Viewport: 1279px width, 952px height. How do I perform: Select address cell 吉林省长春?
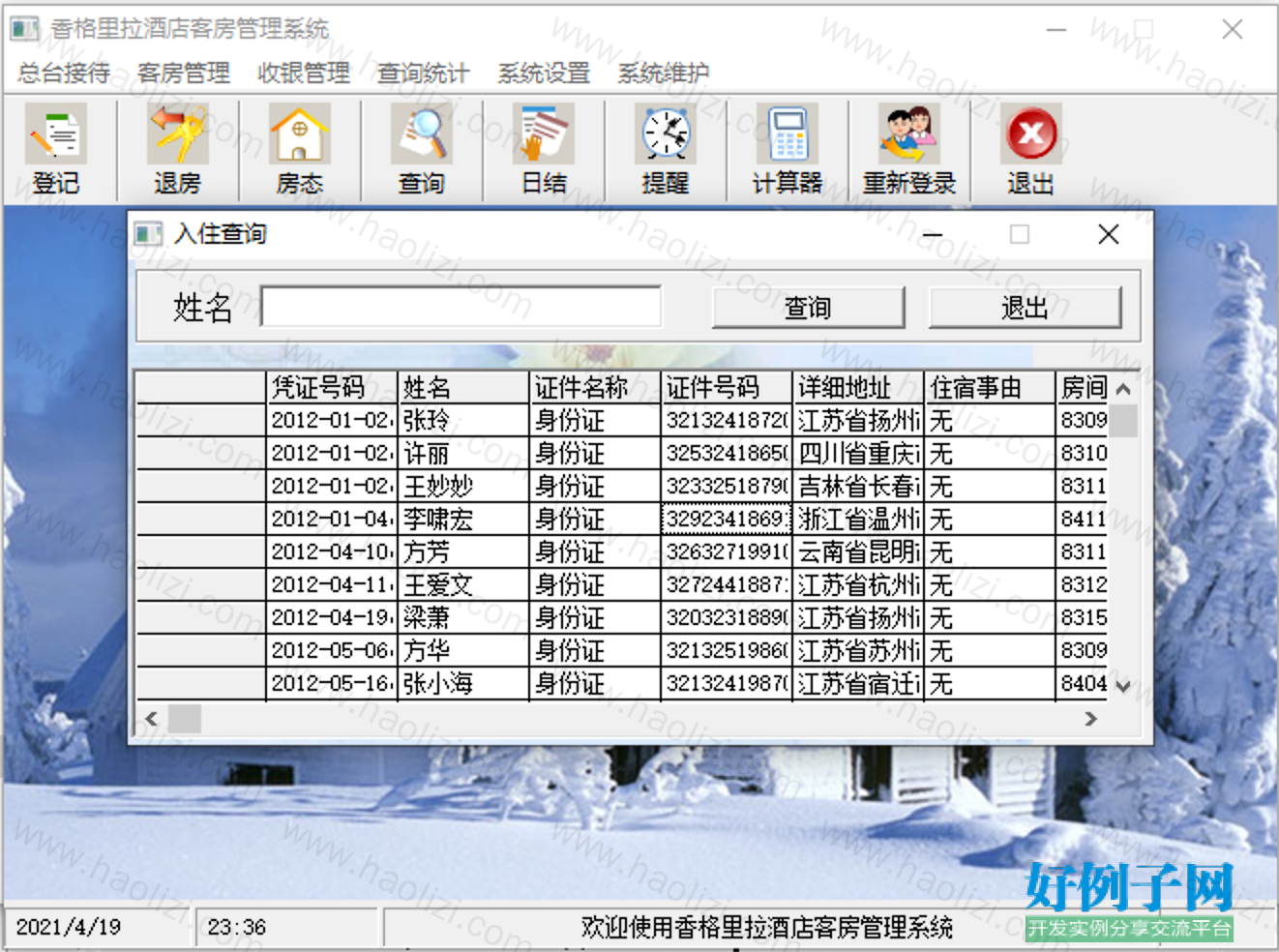[858, 487]
